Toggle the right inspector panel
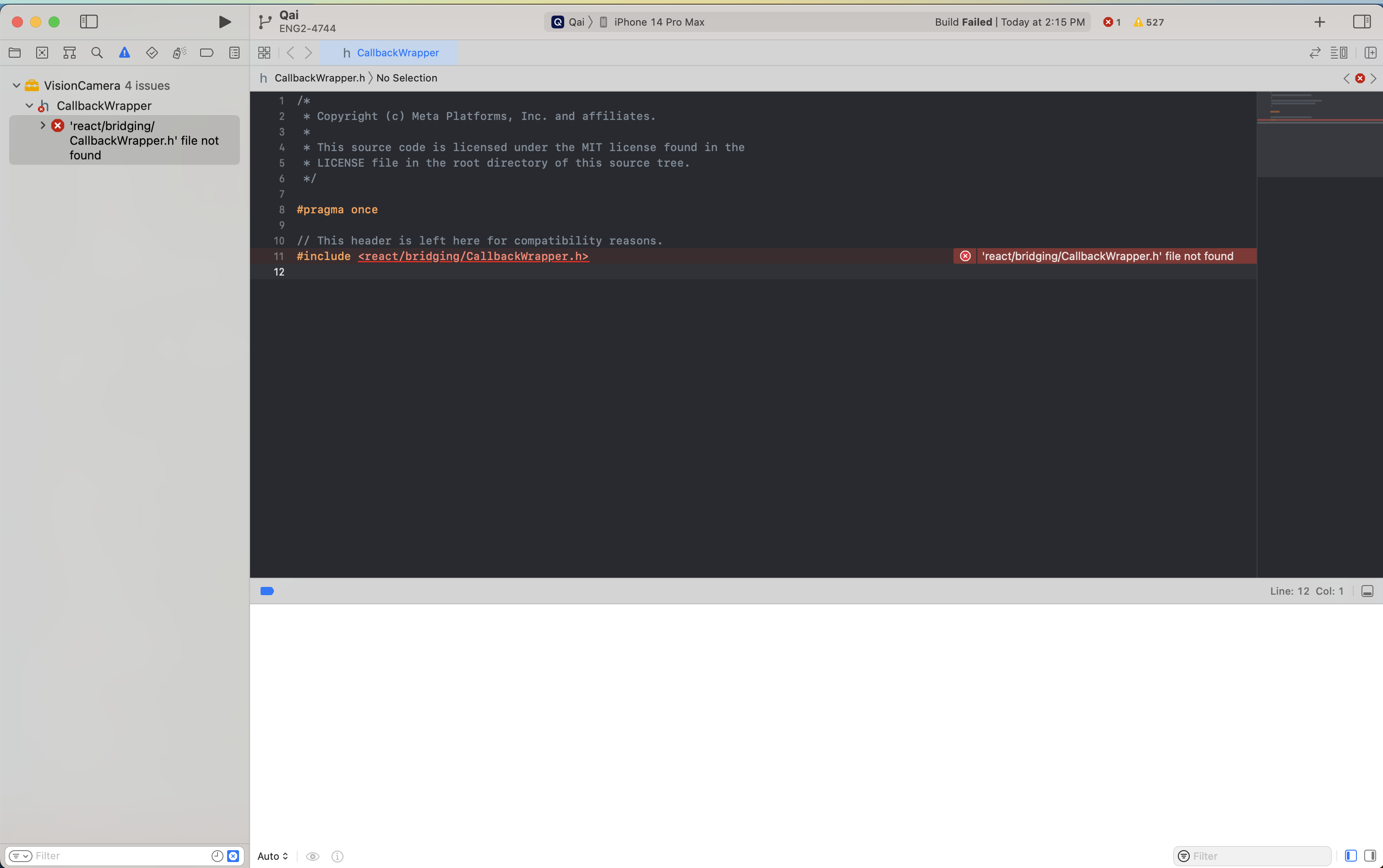Image resolution: width=1383 pixels, height=868 pixels. [1361, 22]
